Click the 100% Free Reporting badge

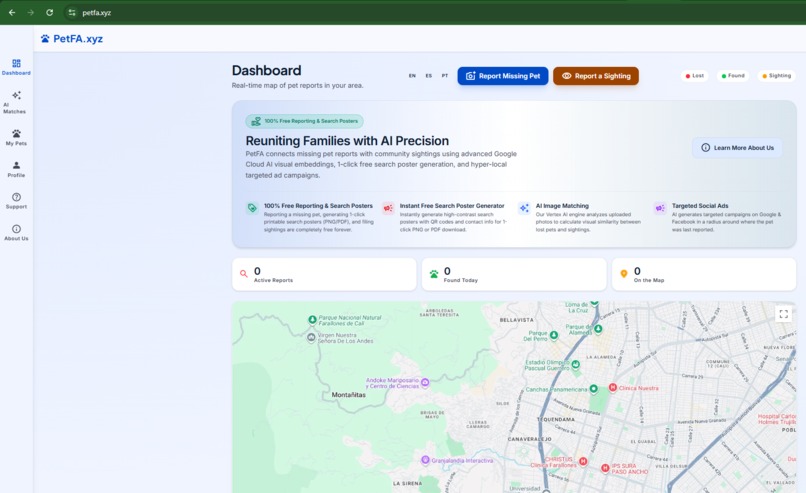[x=304, y=121]
